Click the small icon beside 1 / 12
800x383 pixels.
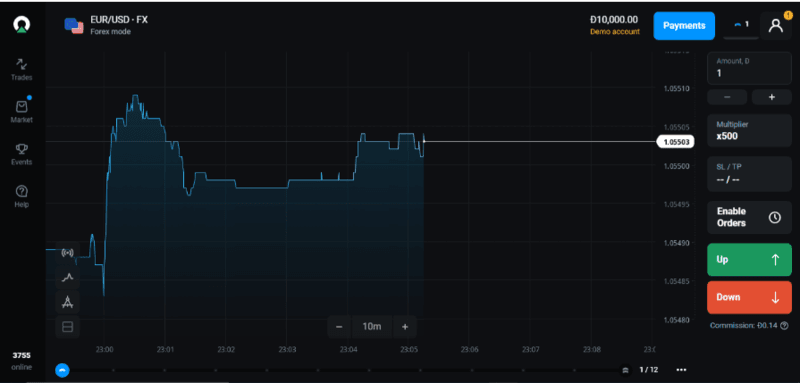(x=626, y=370)
